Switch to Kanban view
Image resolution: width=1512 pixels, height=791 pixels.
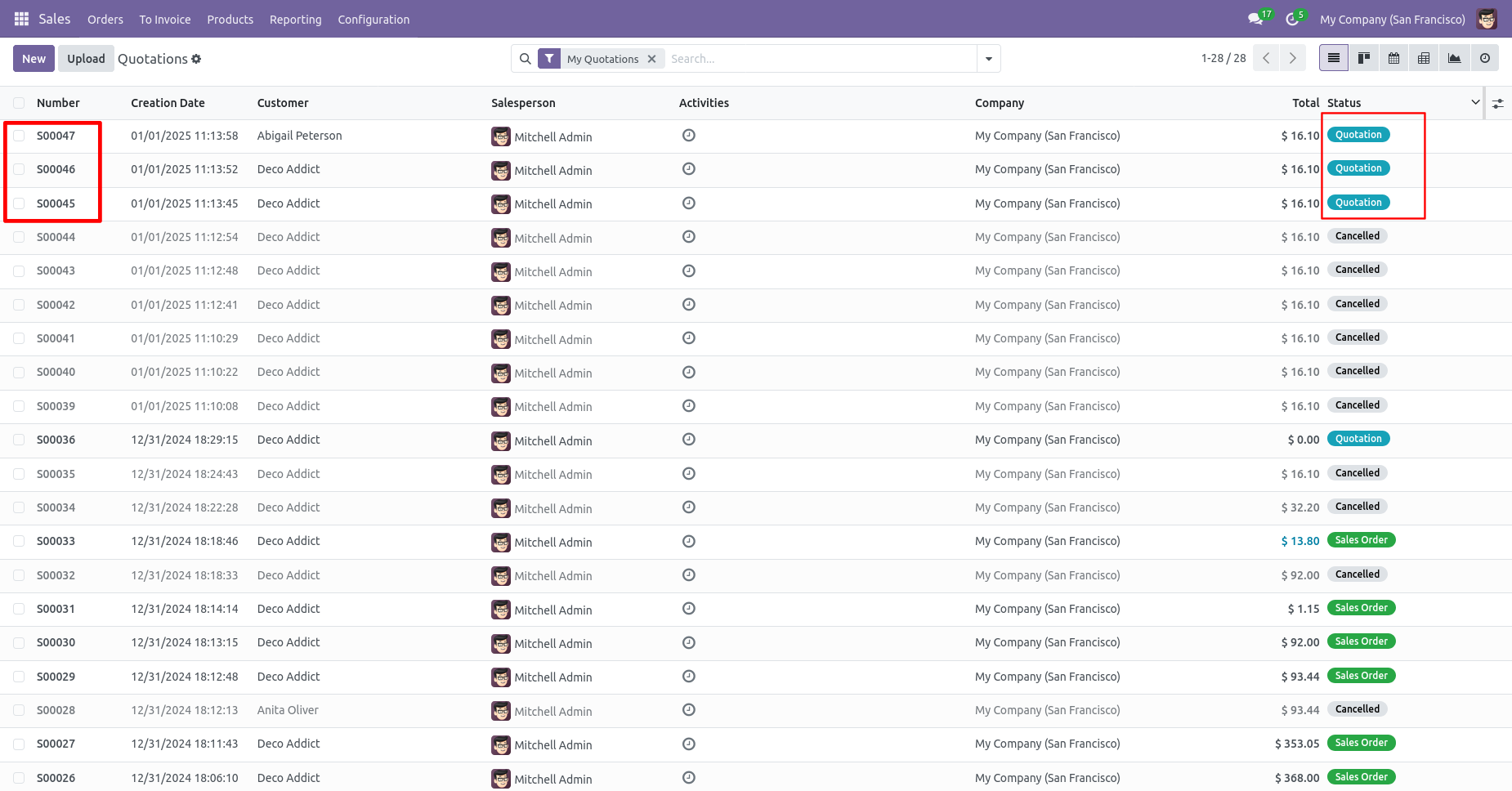(1364, 58)
